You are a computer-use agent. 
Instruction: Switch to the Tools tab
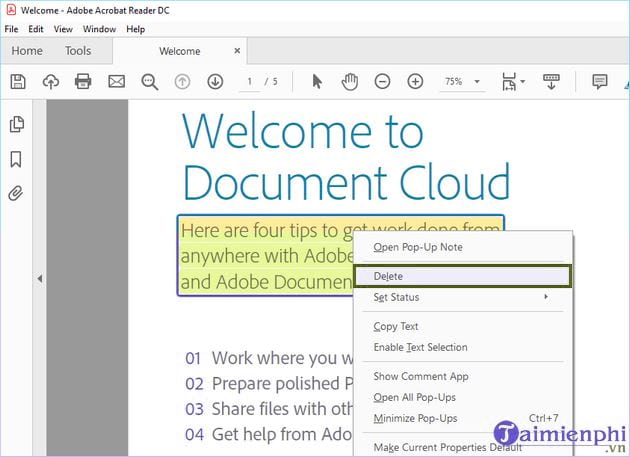(x=78, y=51)
